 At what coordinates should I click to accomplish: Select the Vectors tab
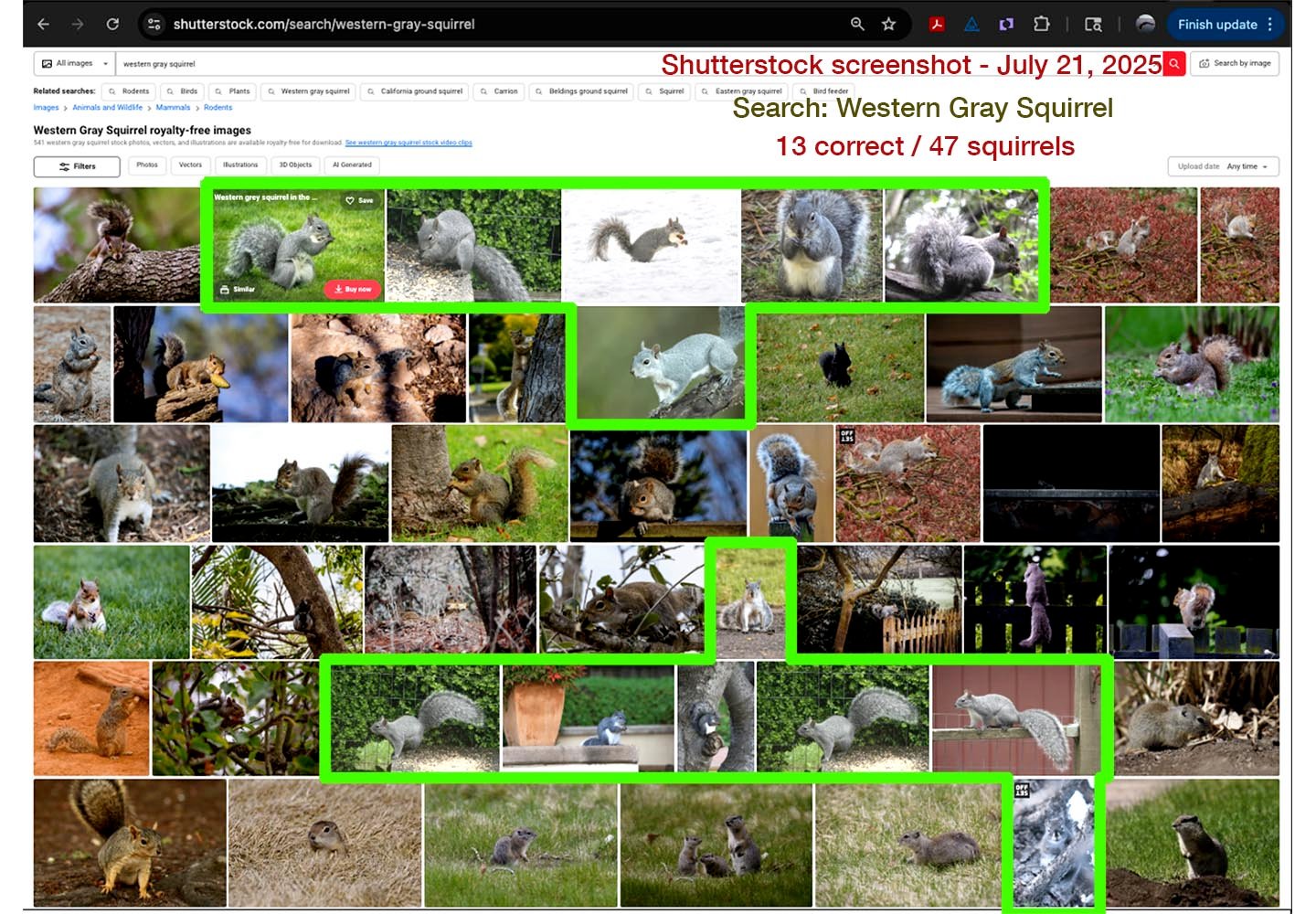click(190, 165)
